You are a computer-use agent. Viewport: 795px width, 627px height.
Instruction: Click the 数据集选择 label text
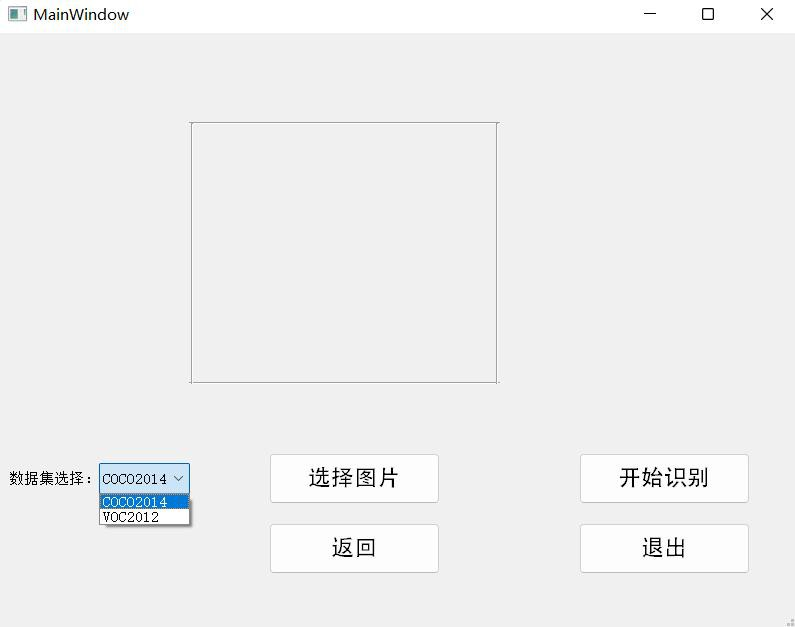[51, 478]
